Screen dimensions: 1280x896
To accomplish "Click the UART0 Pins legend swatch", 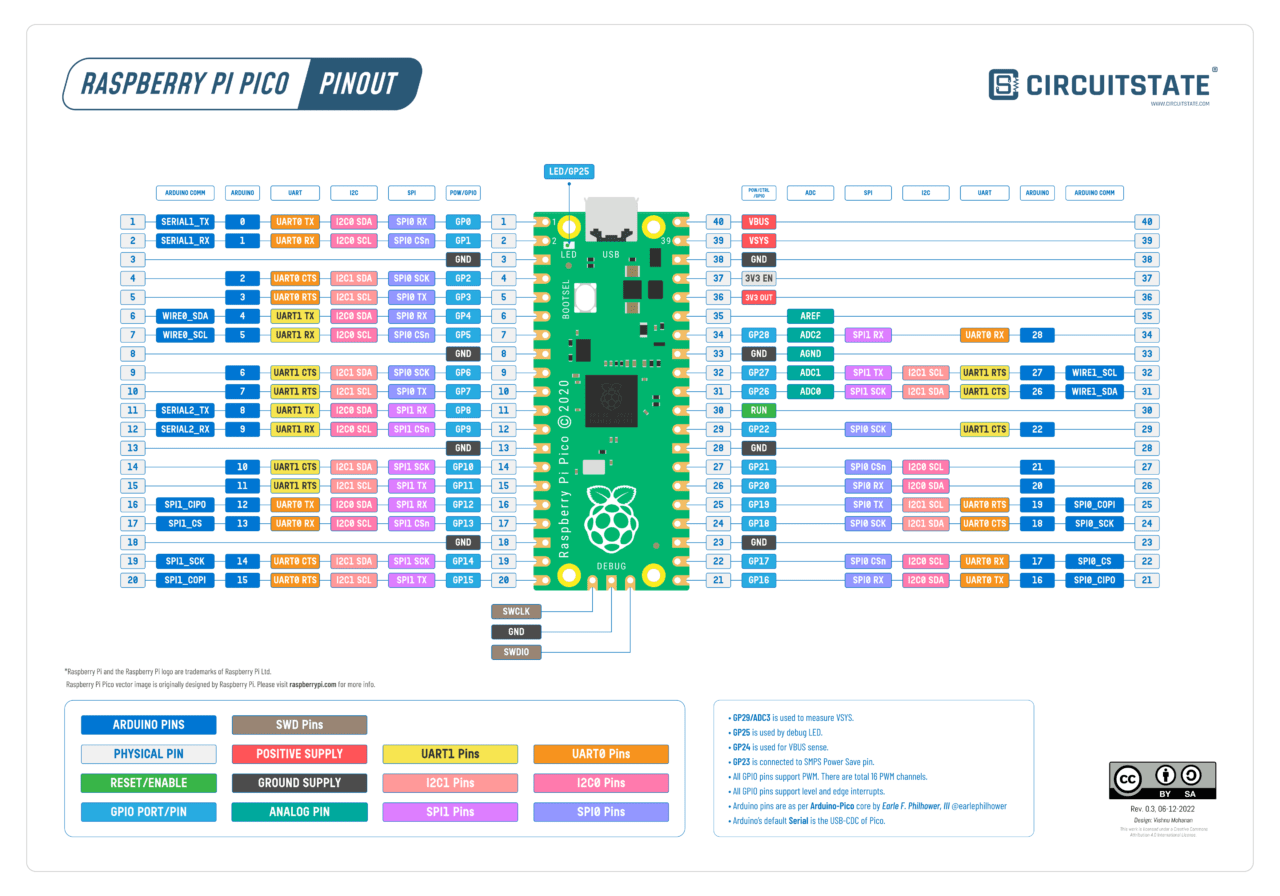I will pos(601,754).
